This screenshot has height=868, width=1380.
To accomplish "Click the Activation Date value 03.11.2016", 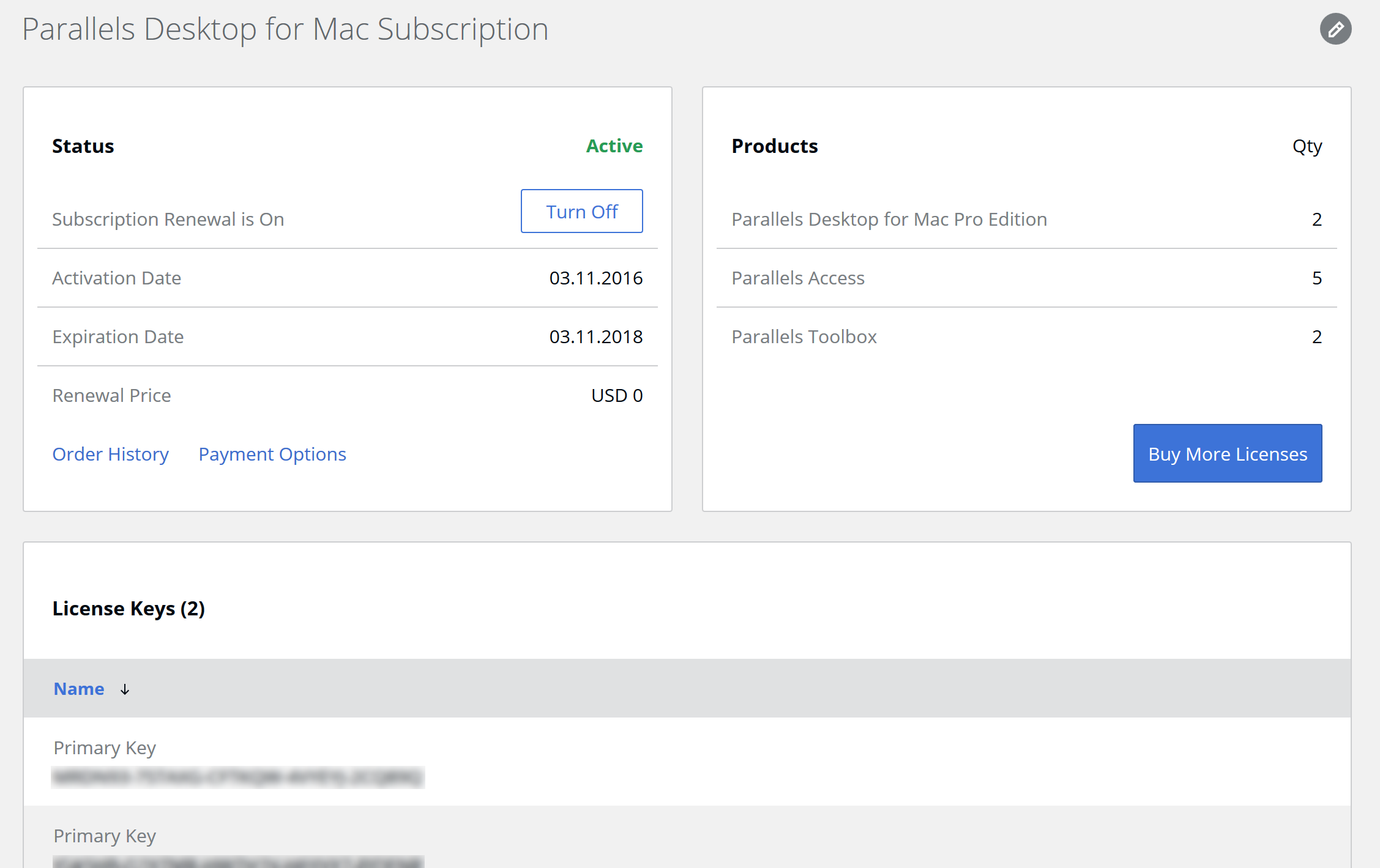I will coord(595,278).
